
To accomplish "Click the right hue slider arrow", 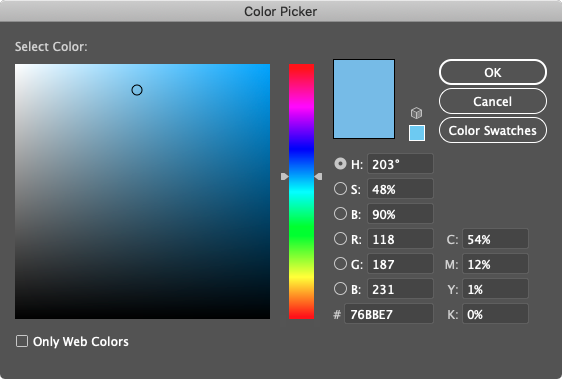I will [318, 176].
